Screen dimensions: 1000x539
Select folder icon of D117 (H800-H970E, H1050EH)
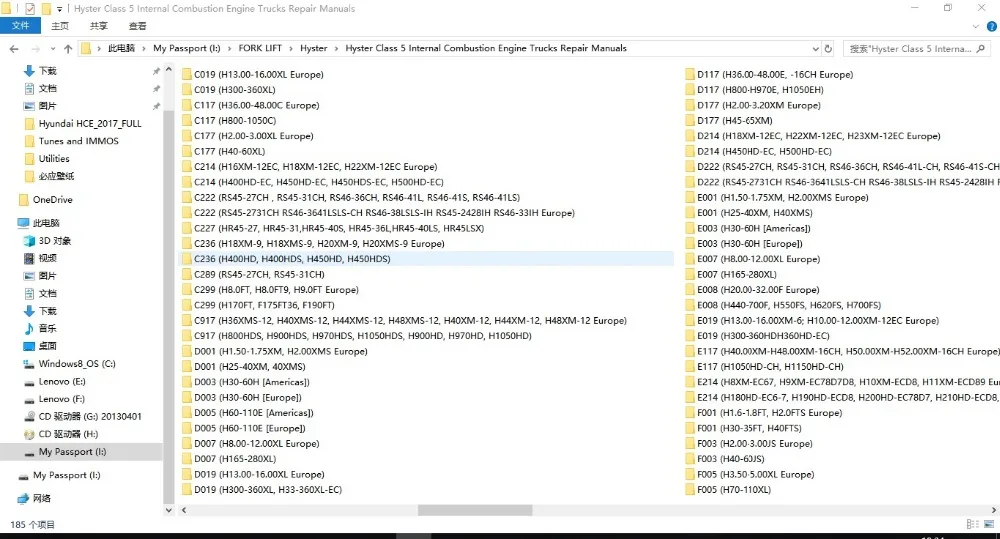689,89
